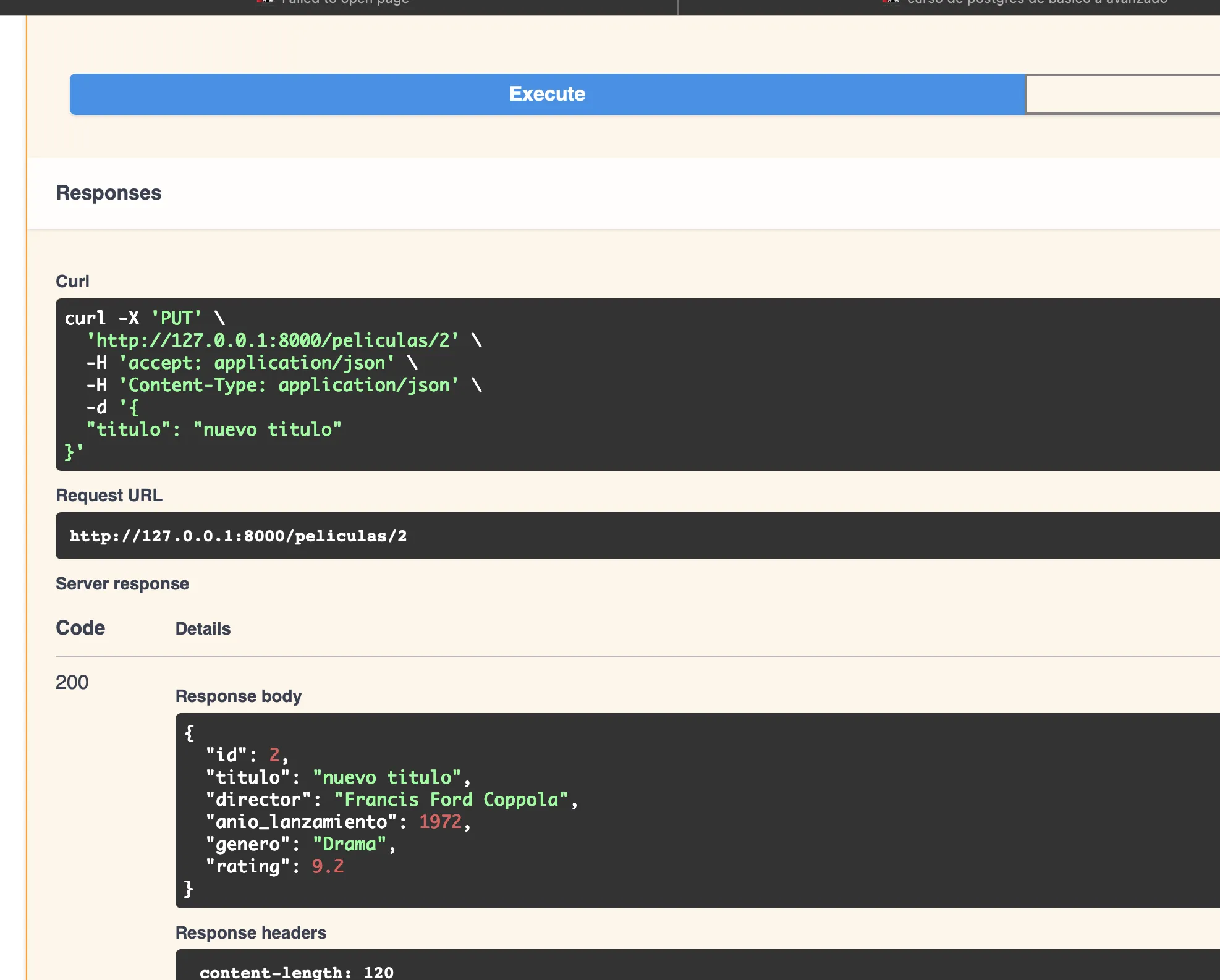Screen dimensions: 1220x980
Task: Click the 'accept: application/json' header line
Action: (x=252, y=363)
